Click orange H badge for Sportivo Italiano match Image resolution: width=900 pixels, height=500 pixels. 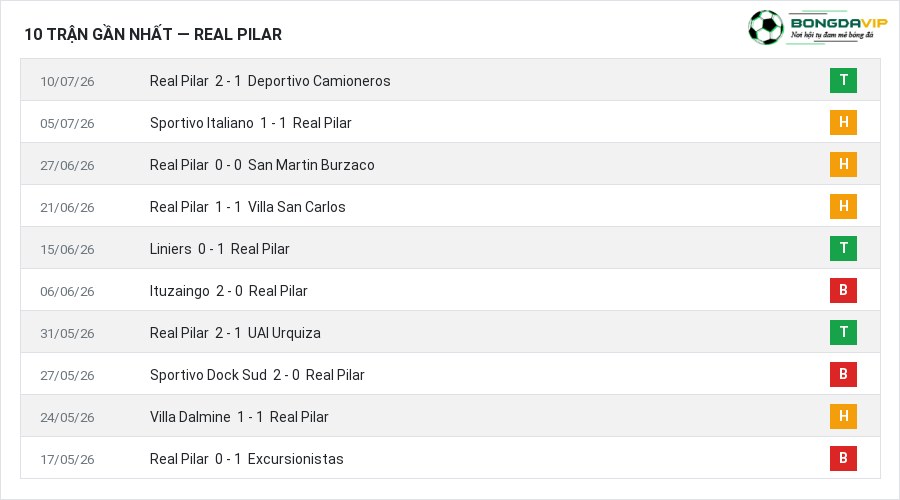click(x=843, y=122)
